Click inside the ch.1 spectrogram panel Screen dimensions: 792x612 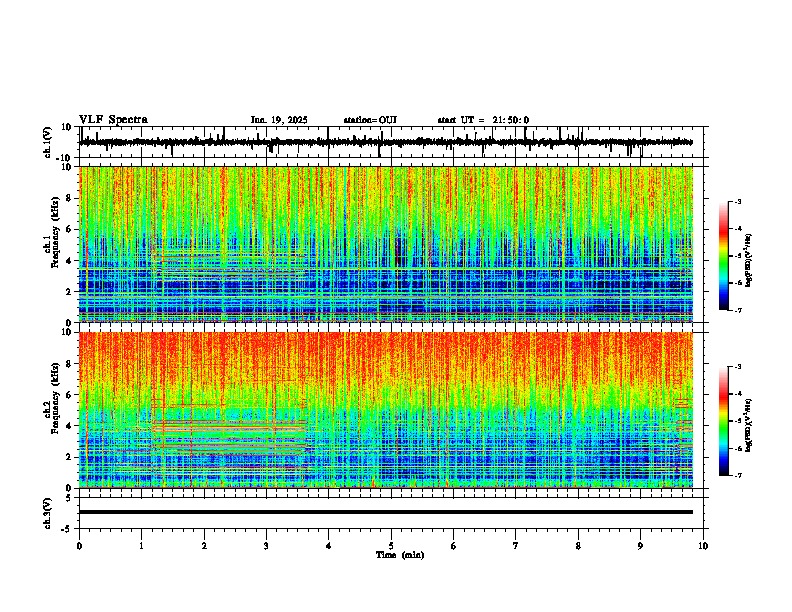coord(386,244)
